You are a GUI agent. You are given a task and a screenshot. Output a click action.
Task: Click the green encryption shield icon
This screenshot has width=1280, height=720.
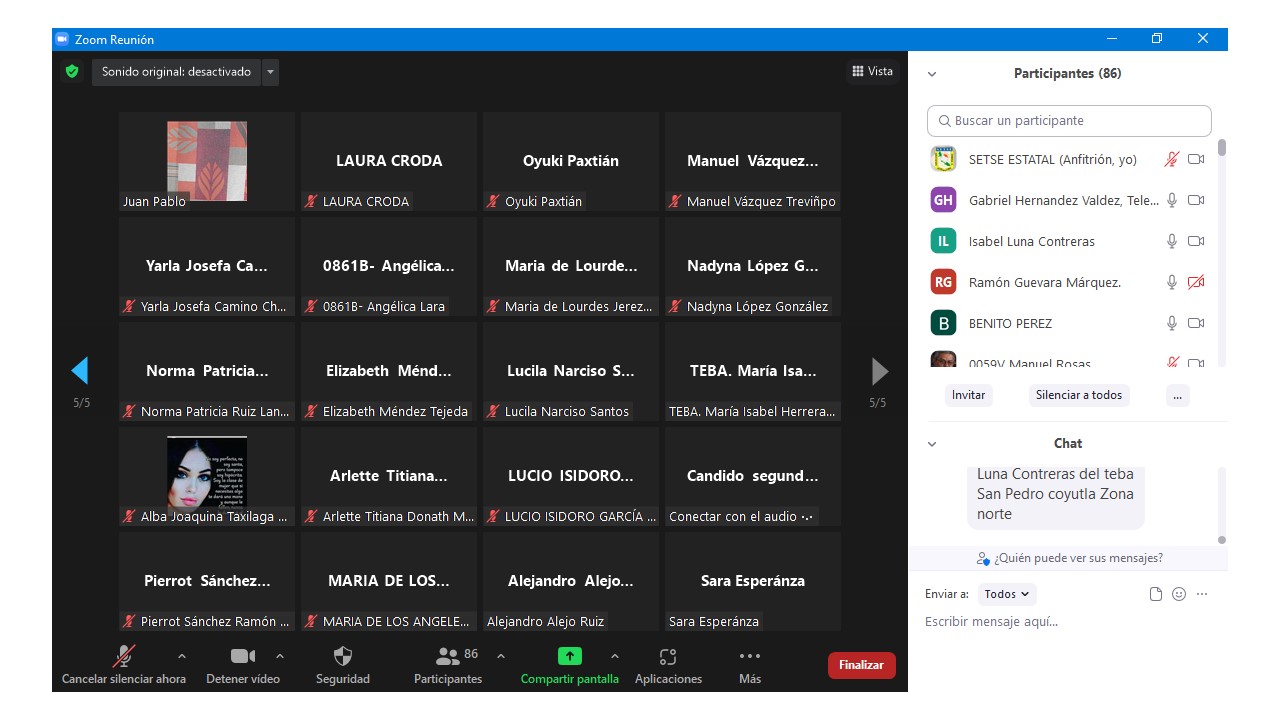(x=71, y=72)
